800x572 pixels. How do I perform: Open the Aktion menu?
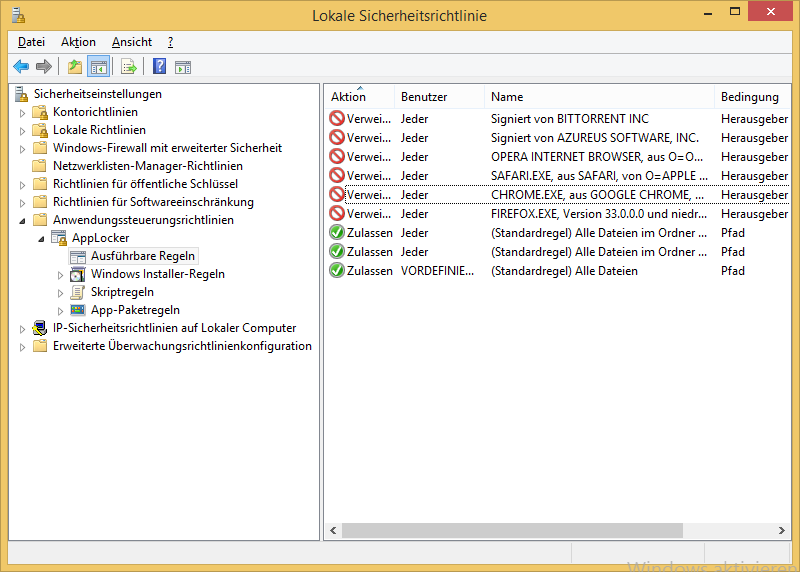pos(78,42)
